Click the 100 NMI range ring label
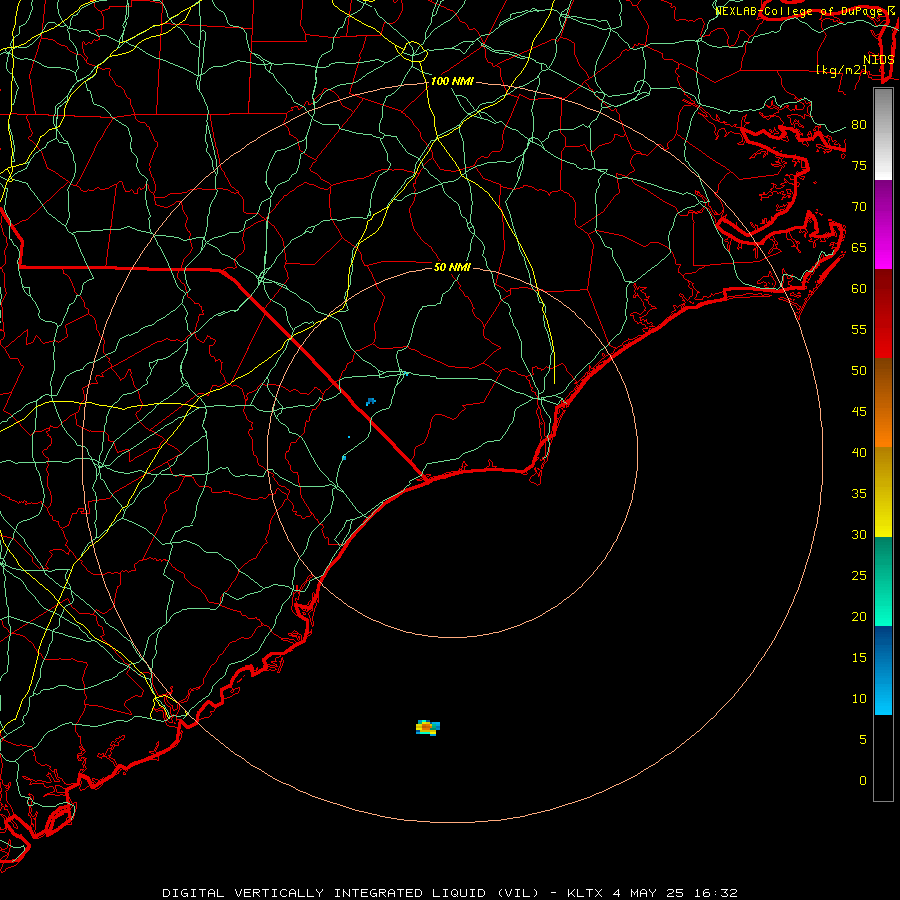The height and width of the screenshot is (900, 900). tap(452, 82)
